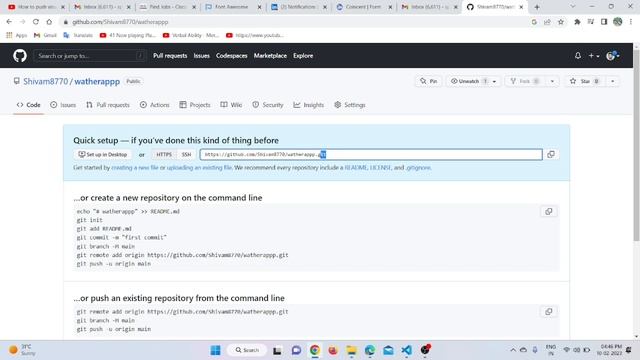Click Set up in Desktop button
The image size is (640, 360).
coord(103,154)
